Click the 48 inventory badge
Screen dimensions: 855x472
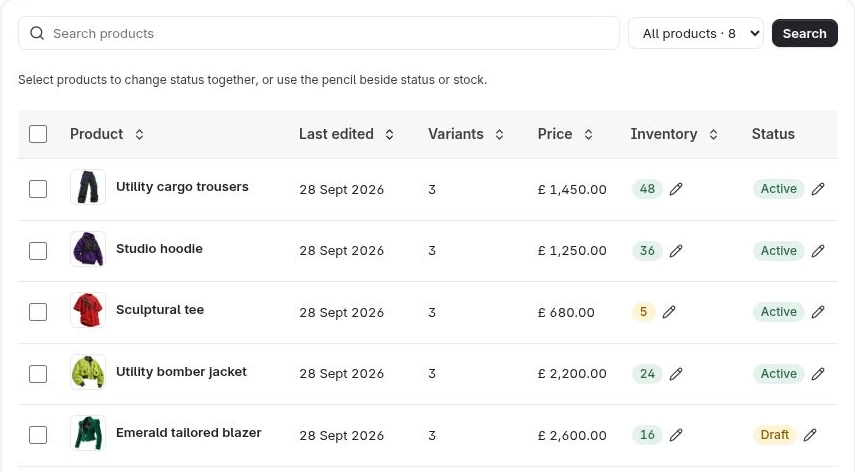[647, 189]
